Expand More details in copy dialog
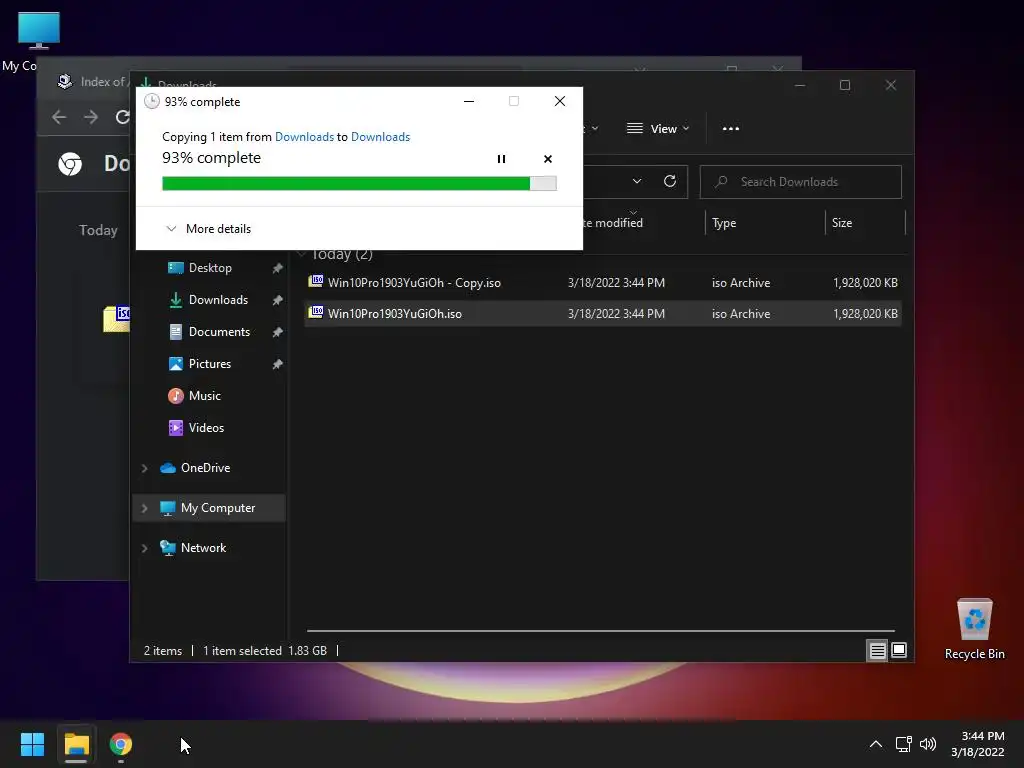 (x=208, y=229)
